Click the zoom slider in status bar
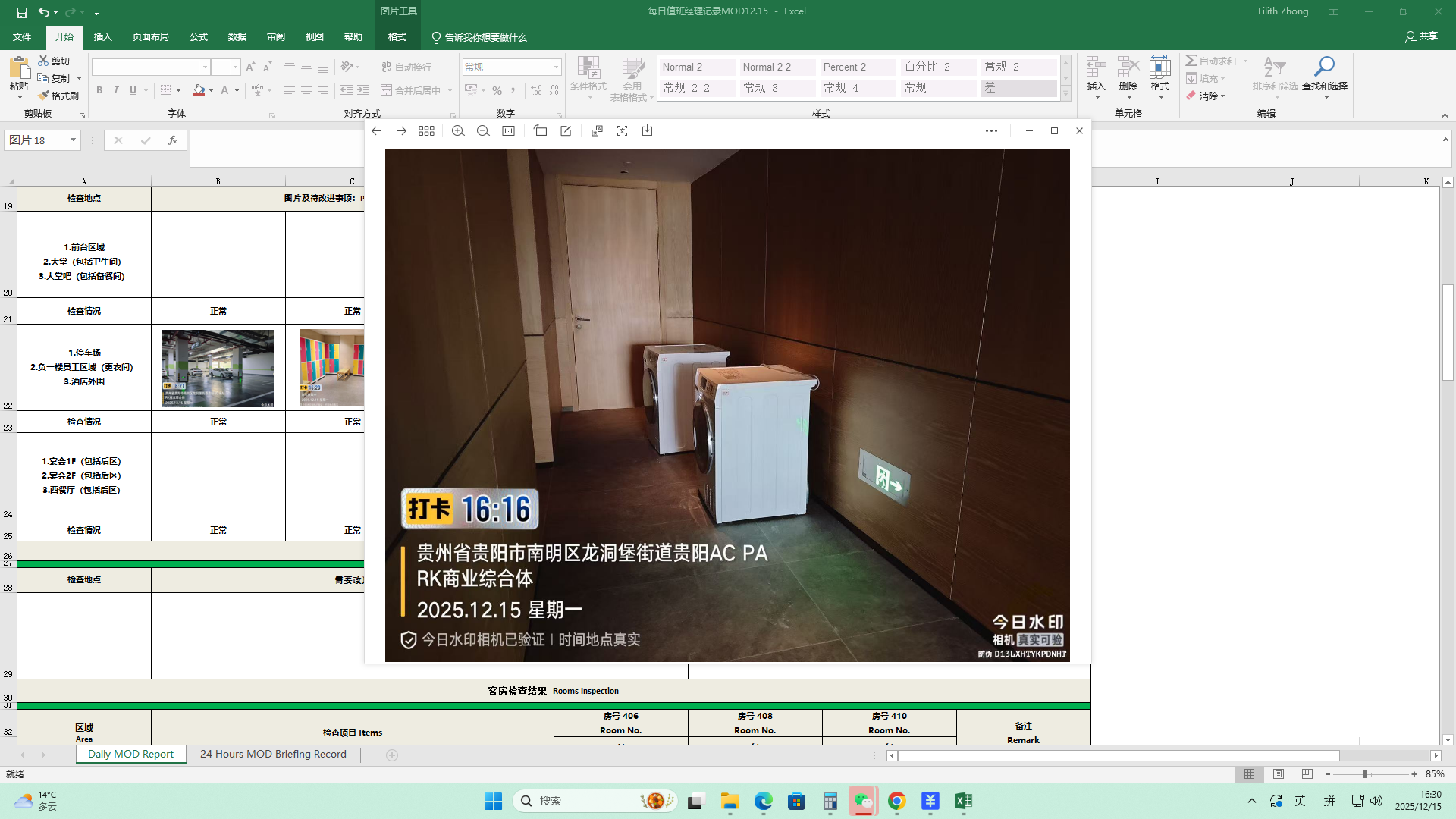The width and height of the screenshot is (1456, 819). 1365,774
